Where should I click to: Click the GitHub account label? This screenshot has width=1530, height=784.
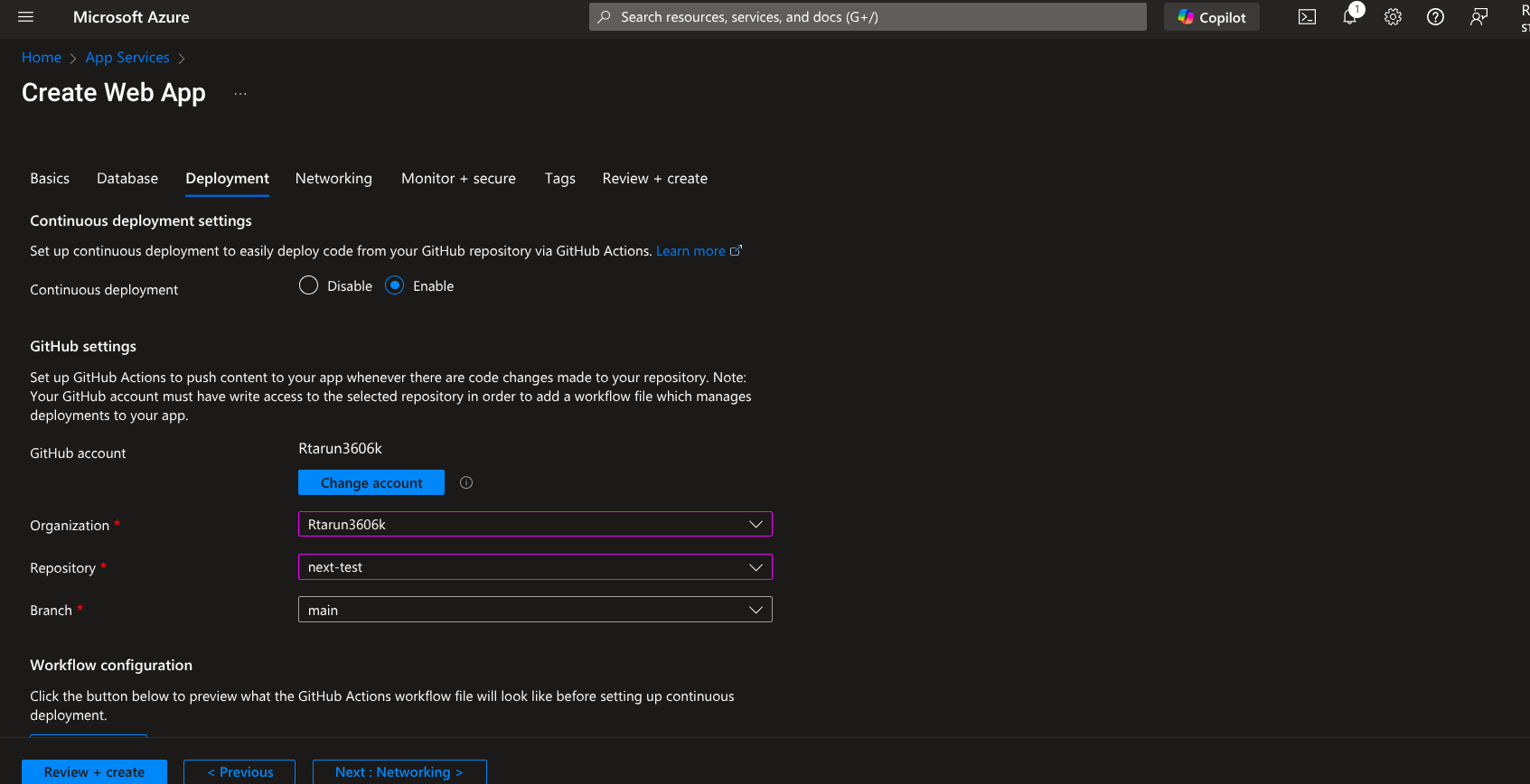(x=78, y=453)
